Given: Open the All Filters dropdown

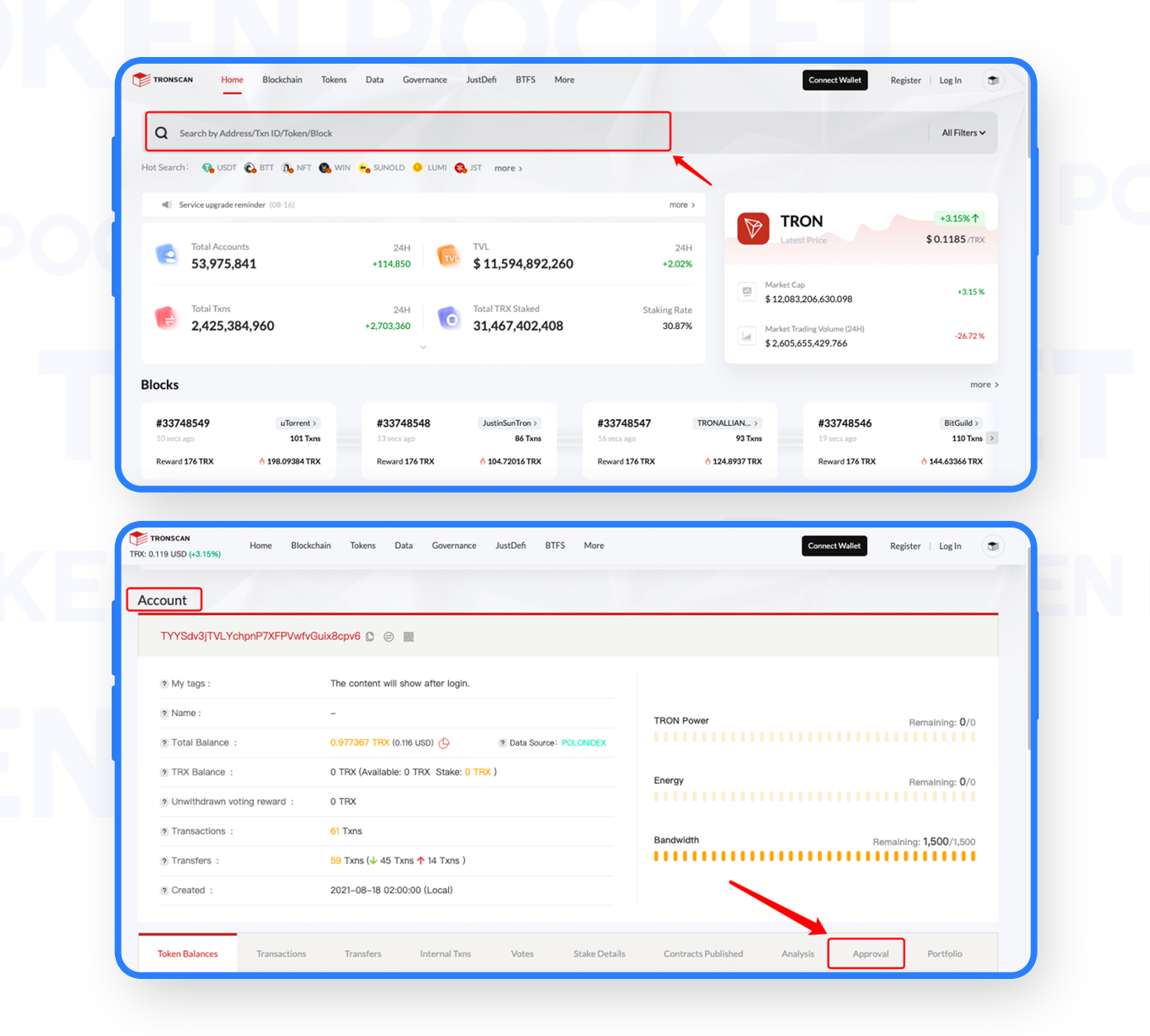Looking at the screenshot, I should [963, 133].
